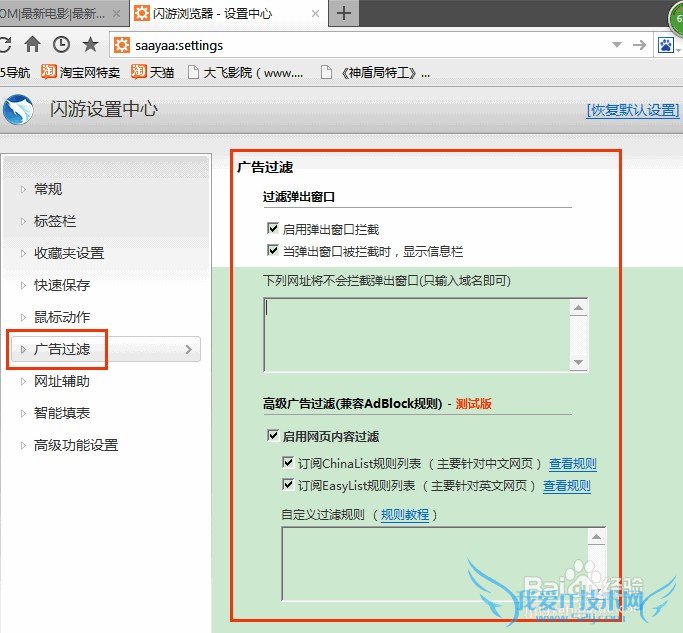Expand triangle beside 智能填表

24,413
